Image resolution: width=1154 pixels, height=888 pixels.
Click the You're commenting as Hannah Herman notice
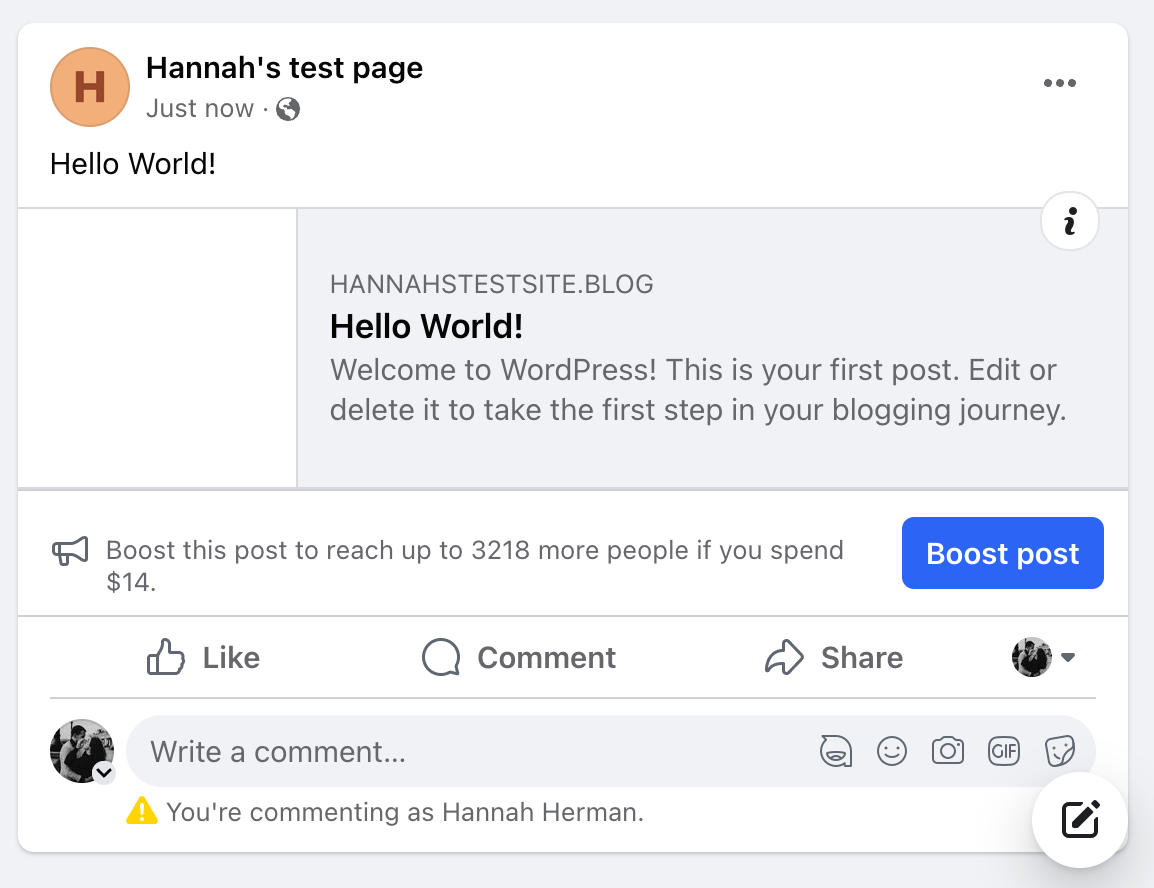coord(405,812)
